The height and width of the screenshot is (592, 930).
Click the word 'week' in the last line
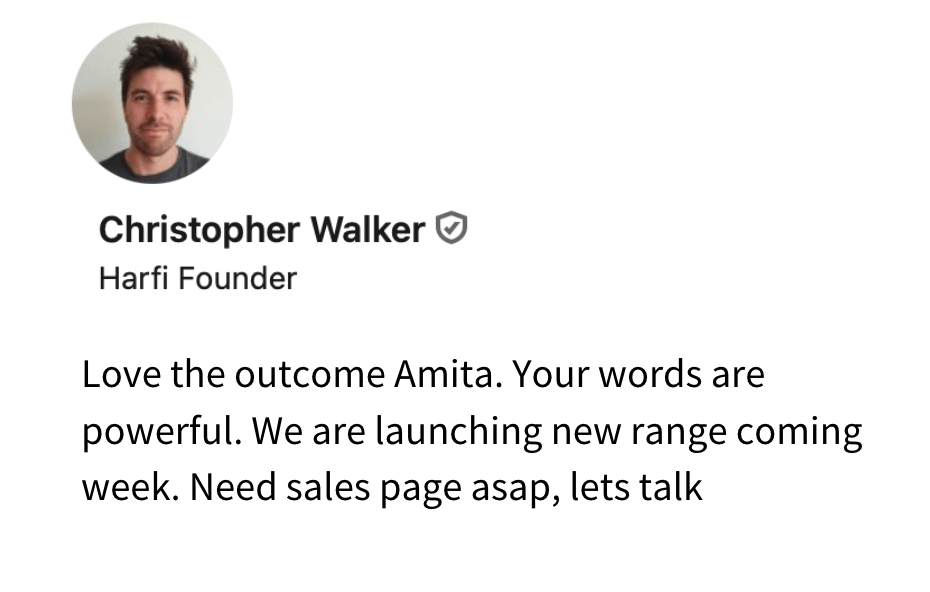tap(130, 488)
